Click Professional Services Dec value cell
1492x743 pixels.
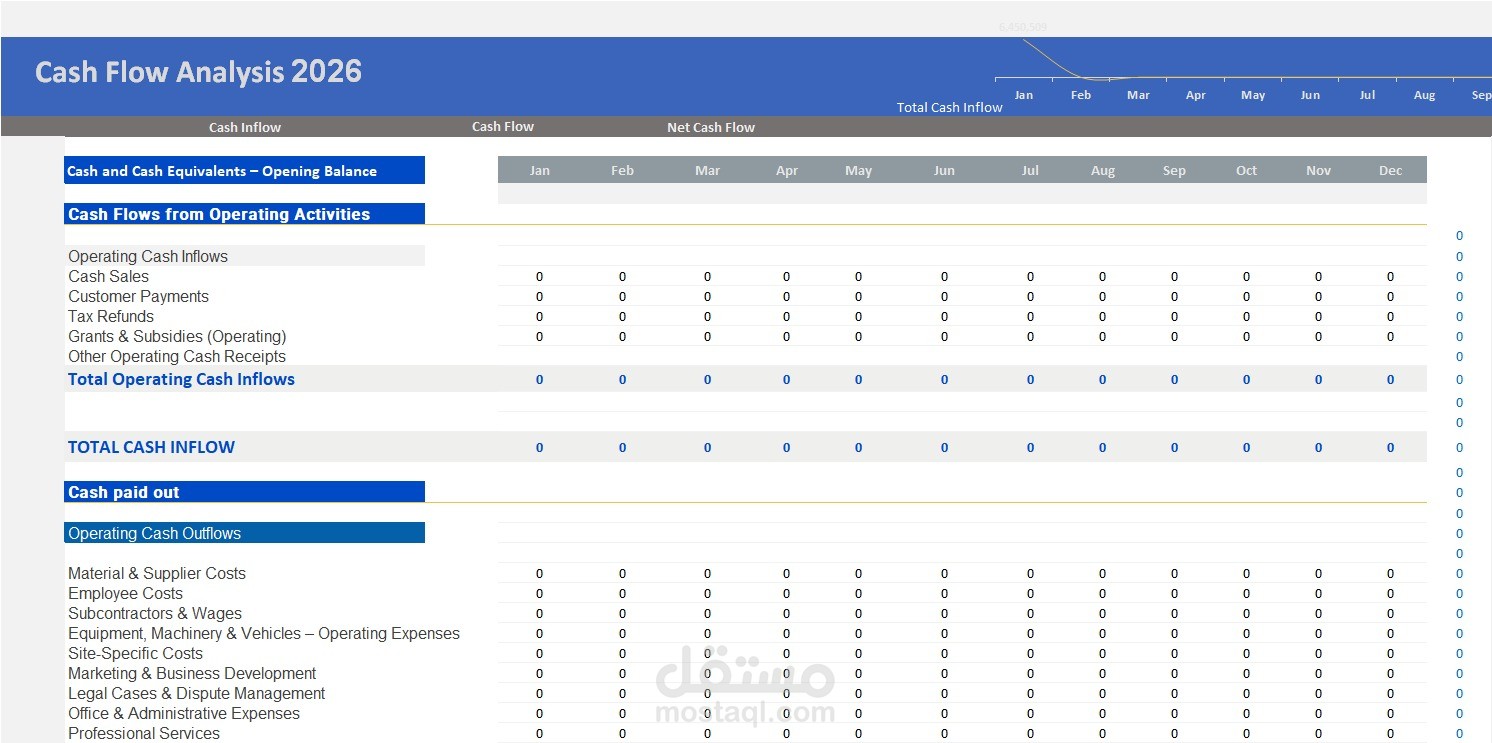[1390, 733]
